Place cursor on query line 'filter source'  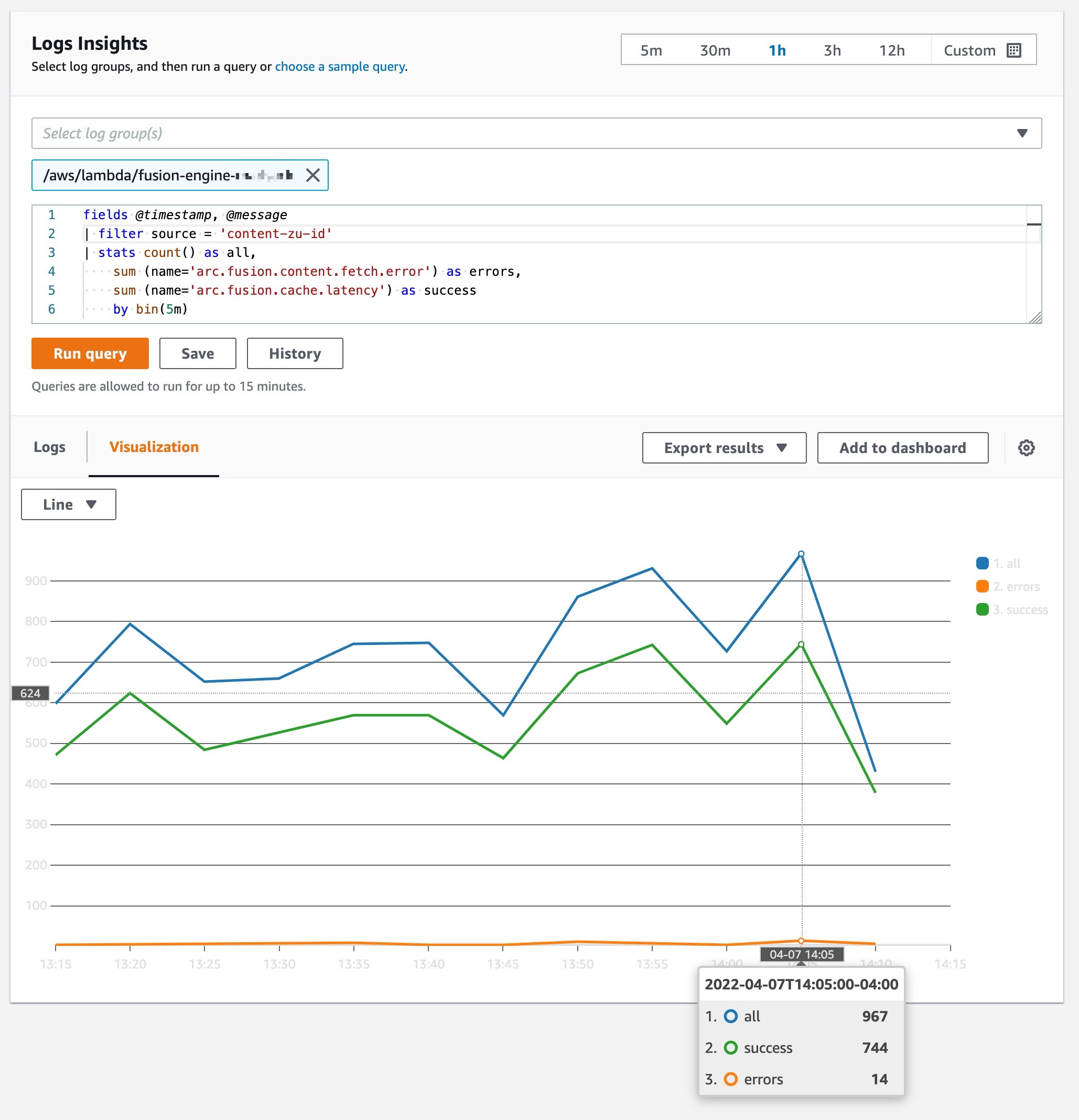click(208, 233)
